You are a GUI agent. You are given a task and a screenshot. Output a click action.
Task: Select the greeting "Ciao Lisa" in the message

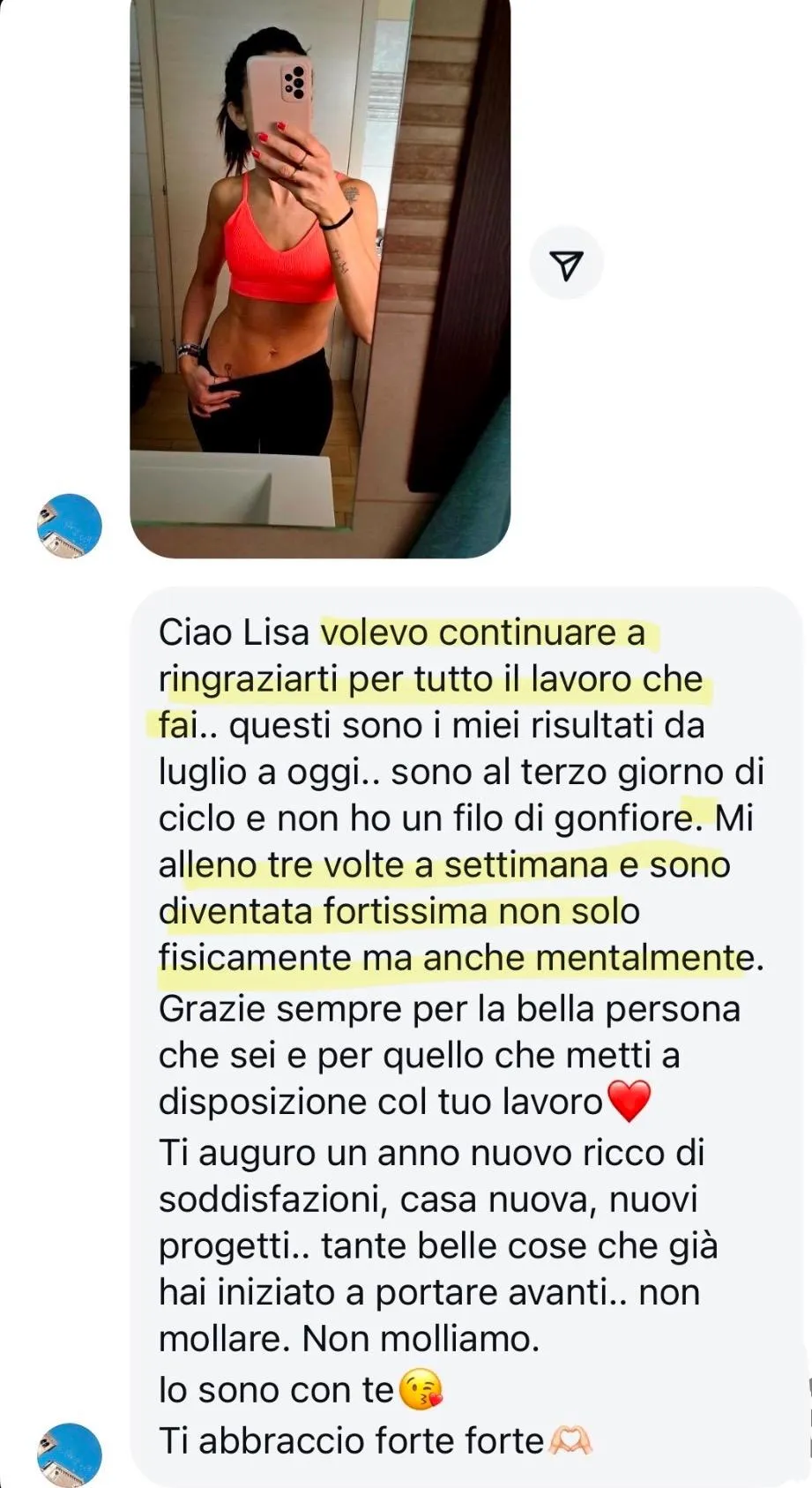[x=234, y=632]
